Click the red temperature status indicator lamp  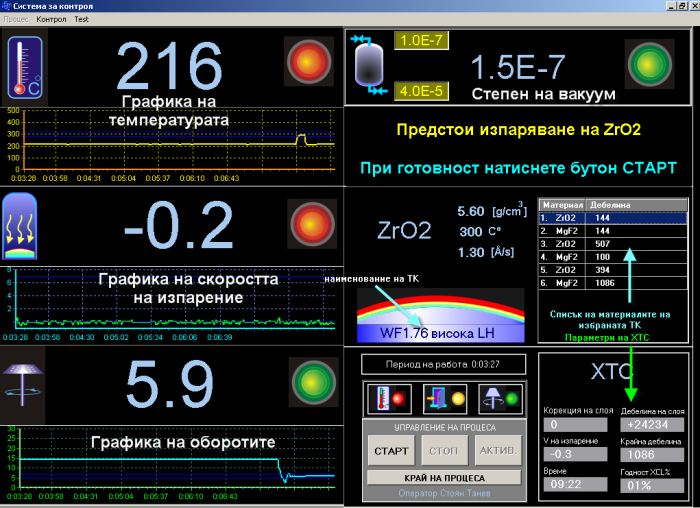[309, 62]
